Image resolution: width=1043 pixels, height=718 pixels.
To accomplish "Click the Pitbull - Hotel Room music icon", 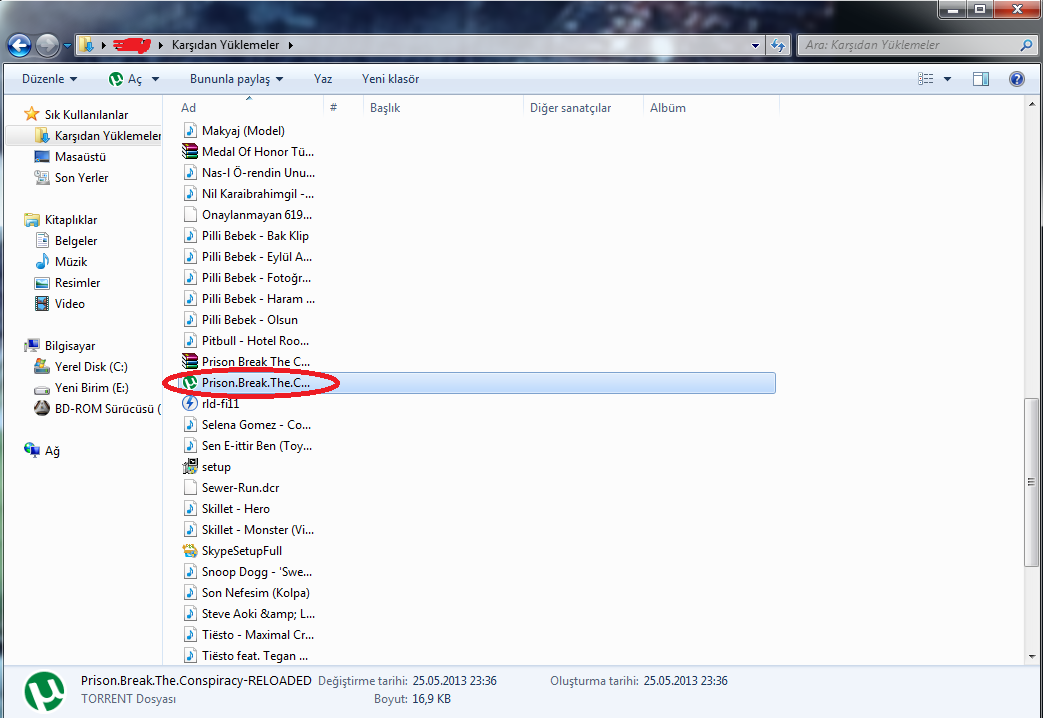I will tap(190, 341).
